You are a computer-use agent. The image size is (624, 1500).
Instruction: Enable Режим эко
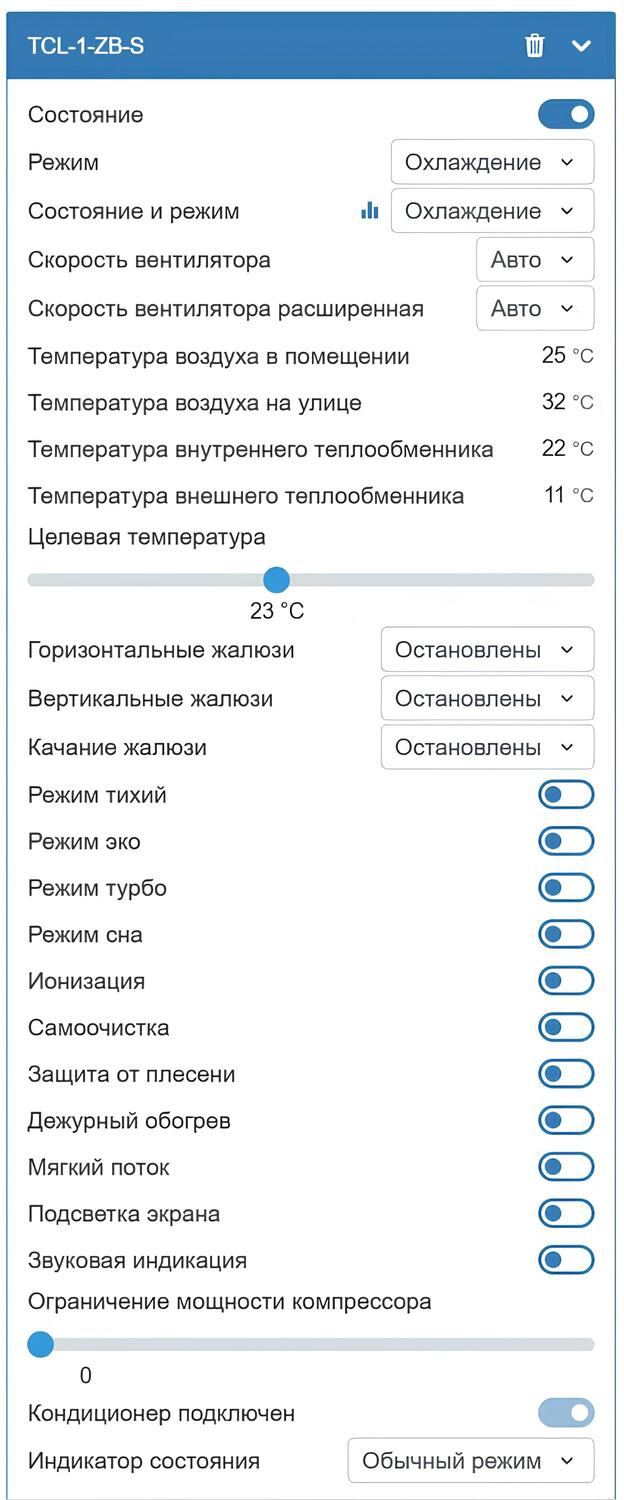(566, 840)
